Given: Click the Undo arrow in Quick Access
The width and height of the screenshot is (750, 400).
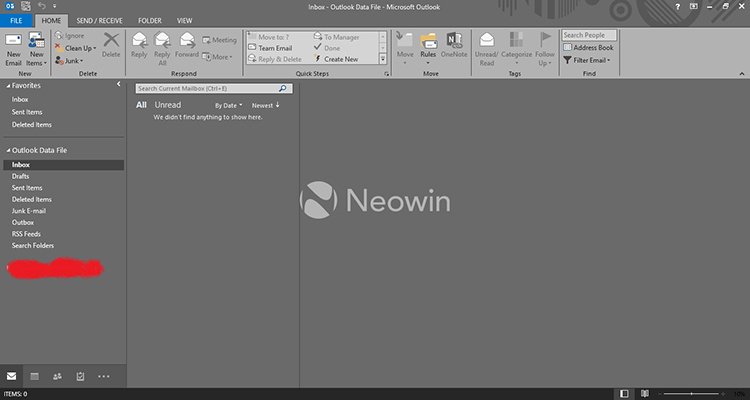Looking at the screenshot, I should tap(42, 6).
